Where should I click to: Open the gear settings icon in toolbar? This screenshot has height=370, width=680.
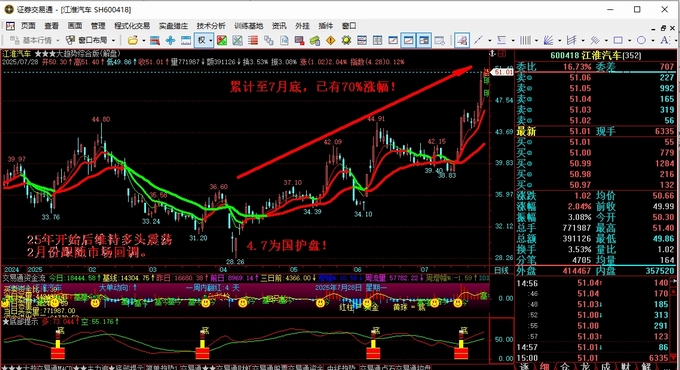[x=346, y=40]
